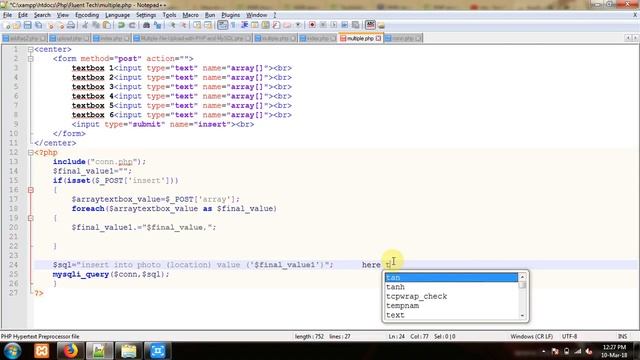Image resolution: width=640 pixels, height=360 pixels.
Task: Click tab bar scroll-right arrow
Action: click(635, 38)
